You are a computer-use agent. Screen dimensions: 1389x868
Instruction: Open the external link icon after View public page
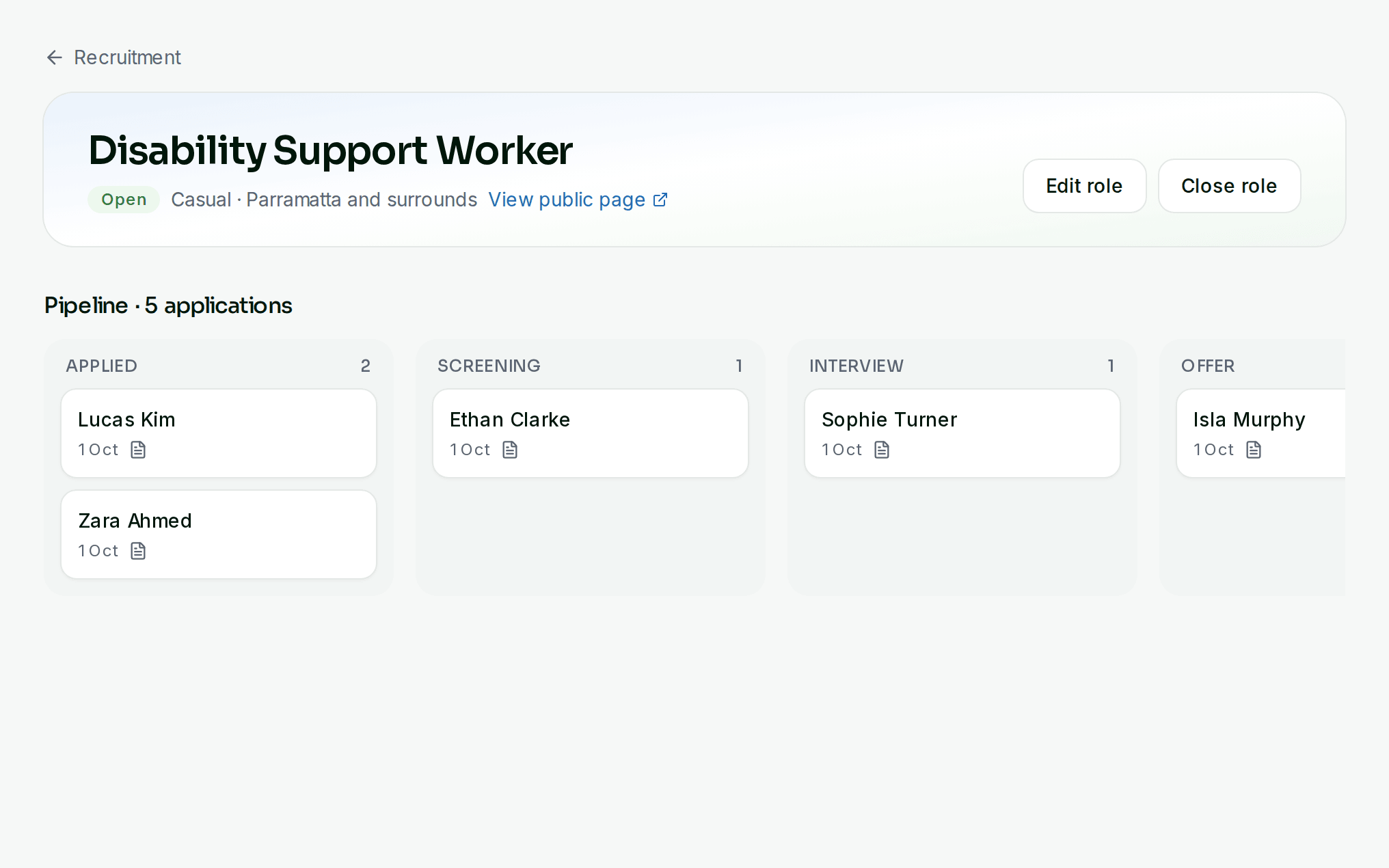click(x=660, y=200)
